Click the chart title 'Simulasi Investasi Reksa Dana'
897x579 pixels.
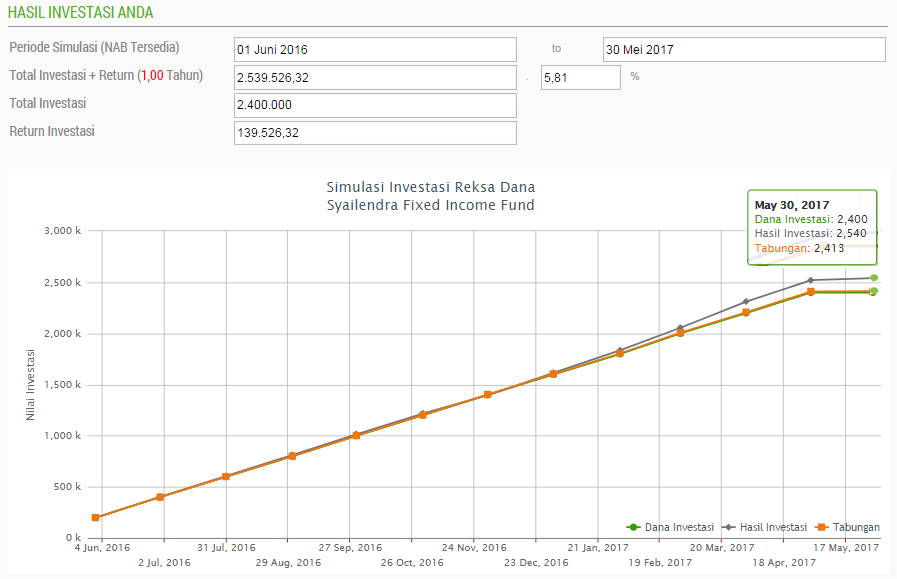point(431,187)
